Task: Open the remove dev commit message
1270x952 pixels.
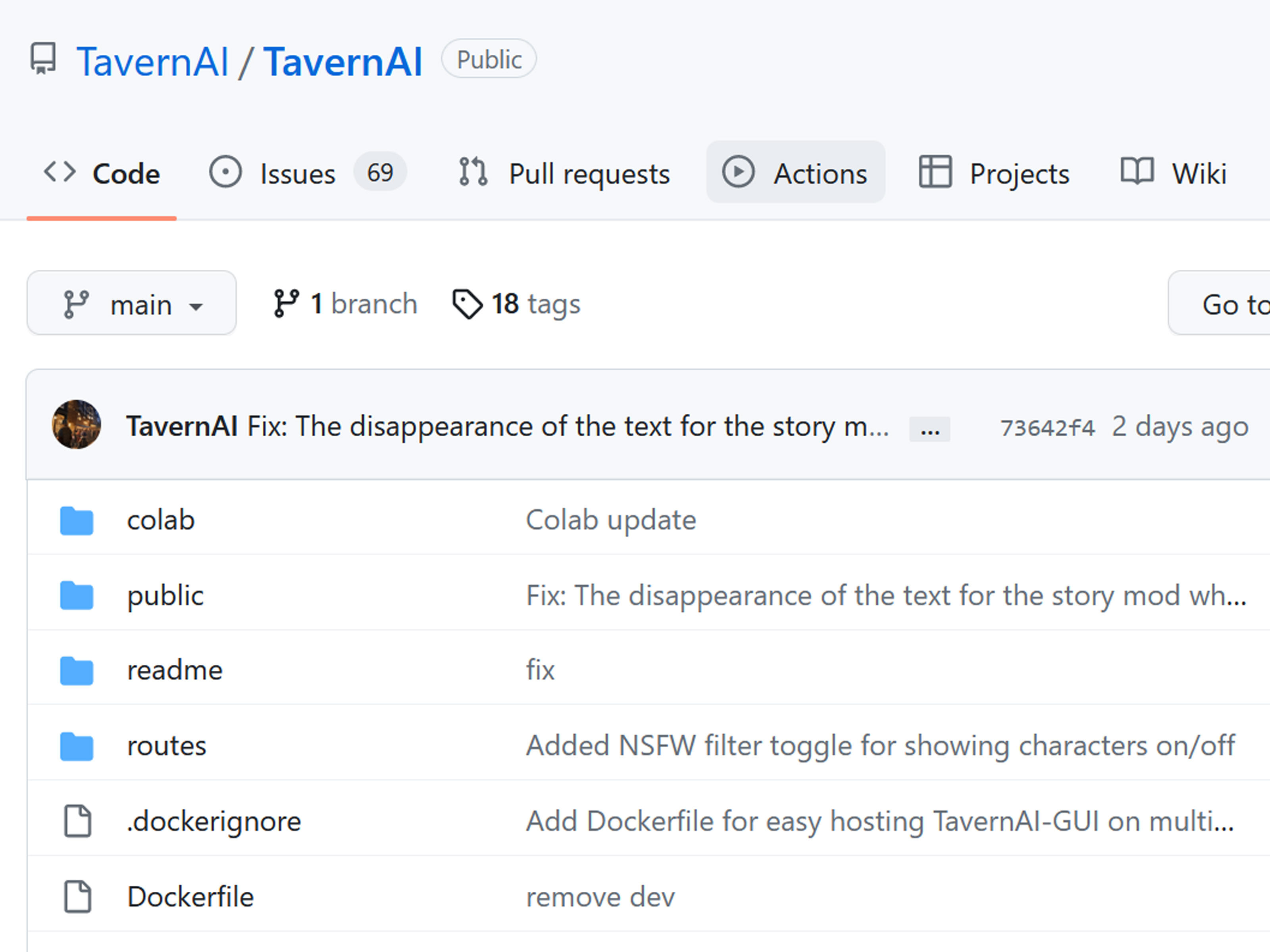Action: click(x=600, y=897)
